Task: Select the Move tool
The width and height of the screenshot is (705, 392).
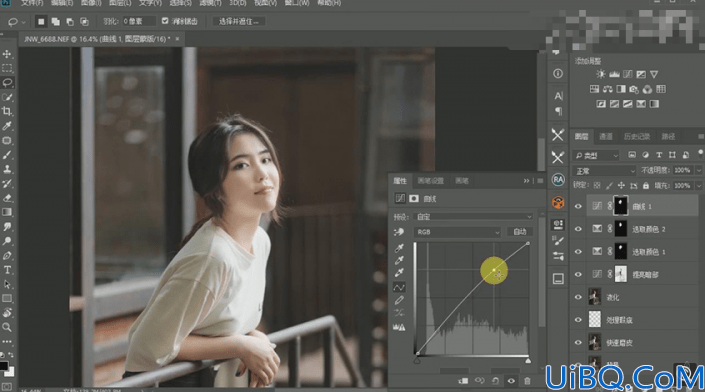Action: pos(7,54)
